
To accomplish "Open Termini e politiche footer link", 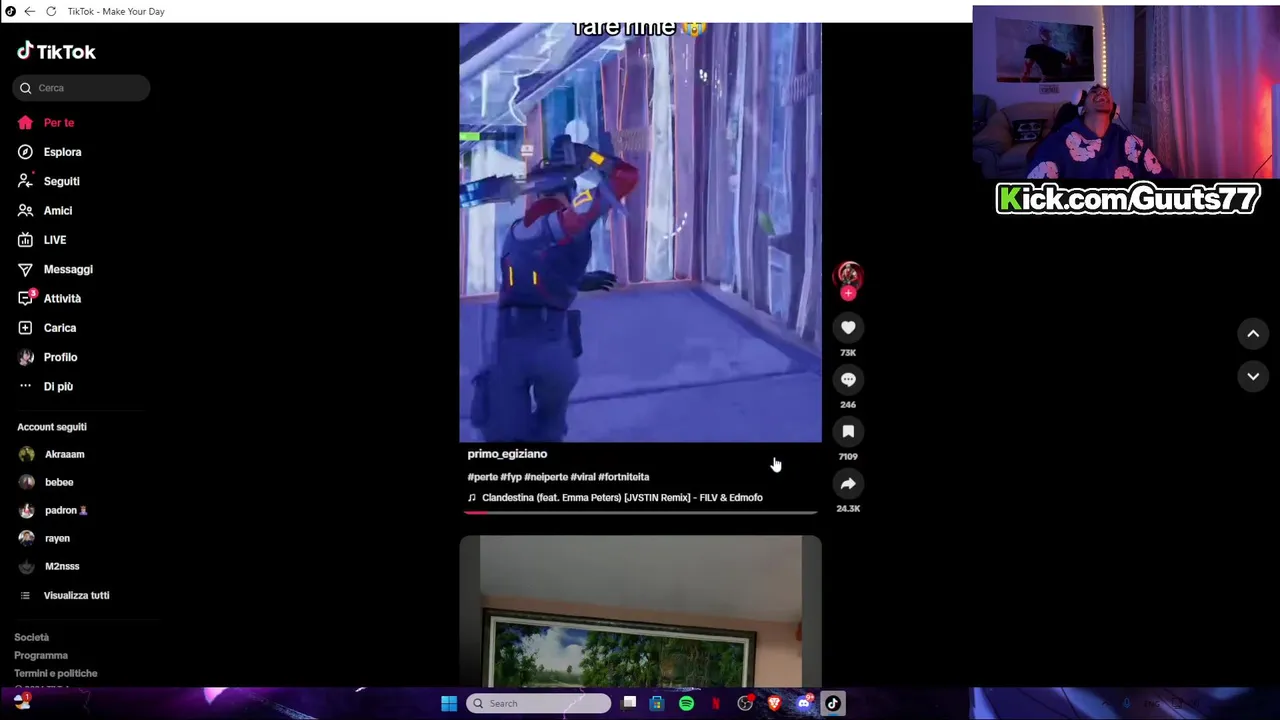I will [x=56, y=673].
